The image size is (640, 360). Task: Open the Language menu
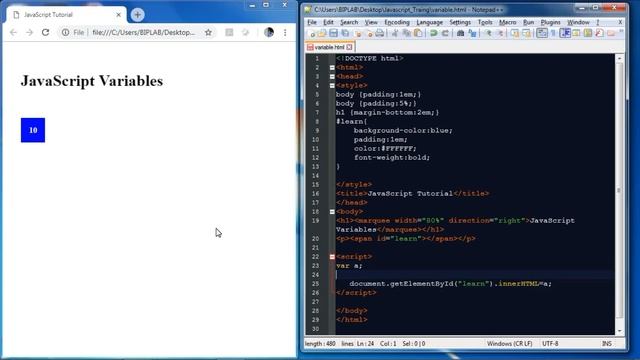(x=429, y=22)
